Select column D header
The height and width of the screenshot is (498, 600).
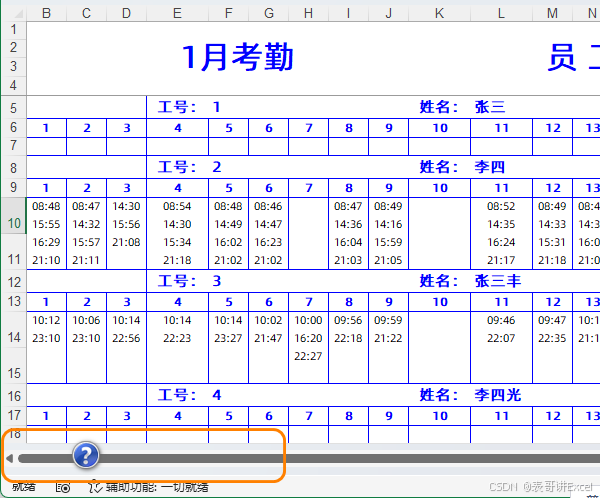point(126,13)
